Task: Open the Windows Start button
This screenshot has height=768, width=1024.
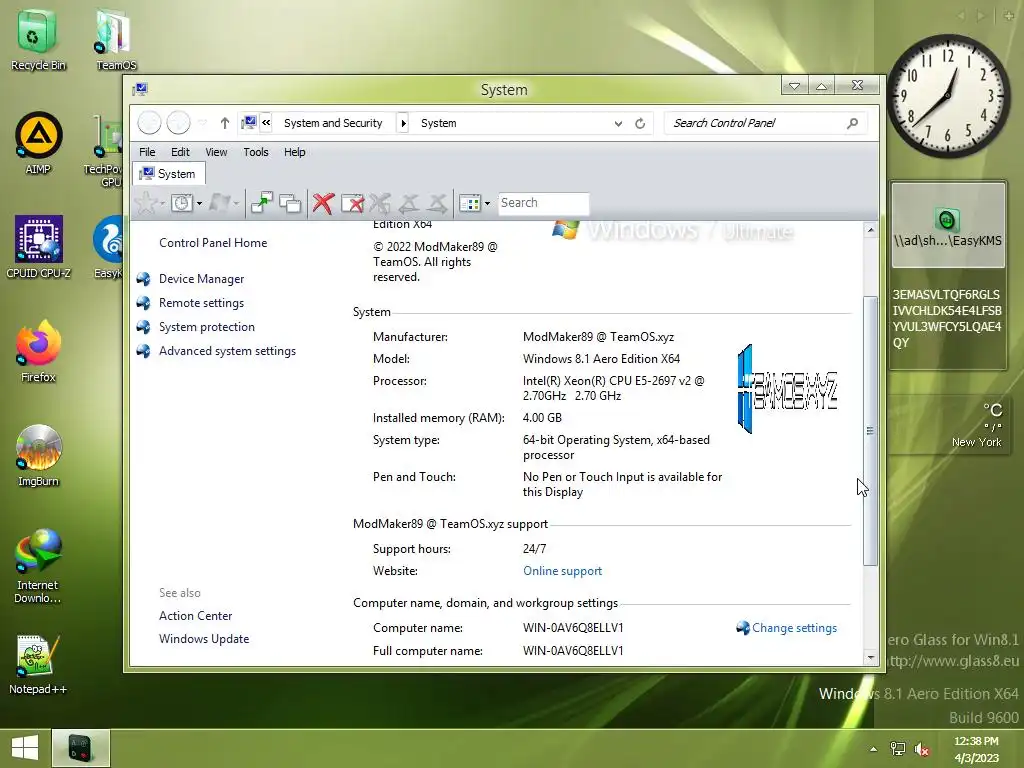Action: pyautogui.click(x=25, y=748)
